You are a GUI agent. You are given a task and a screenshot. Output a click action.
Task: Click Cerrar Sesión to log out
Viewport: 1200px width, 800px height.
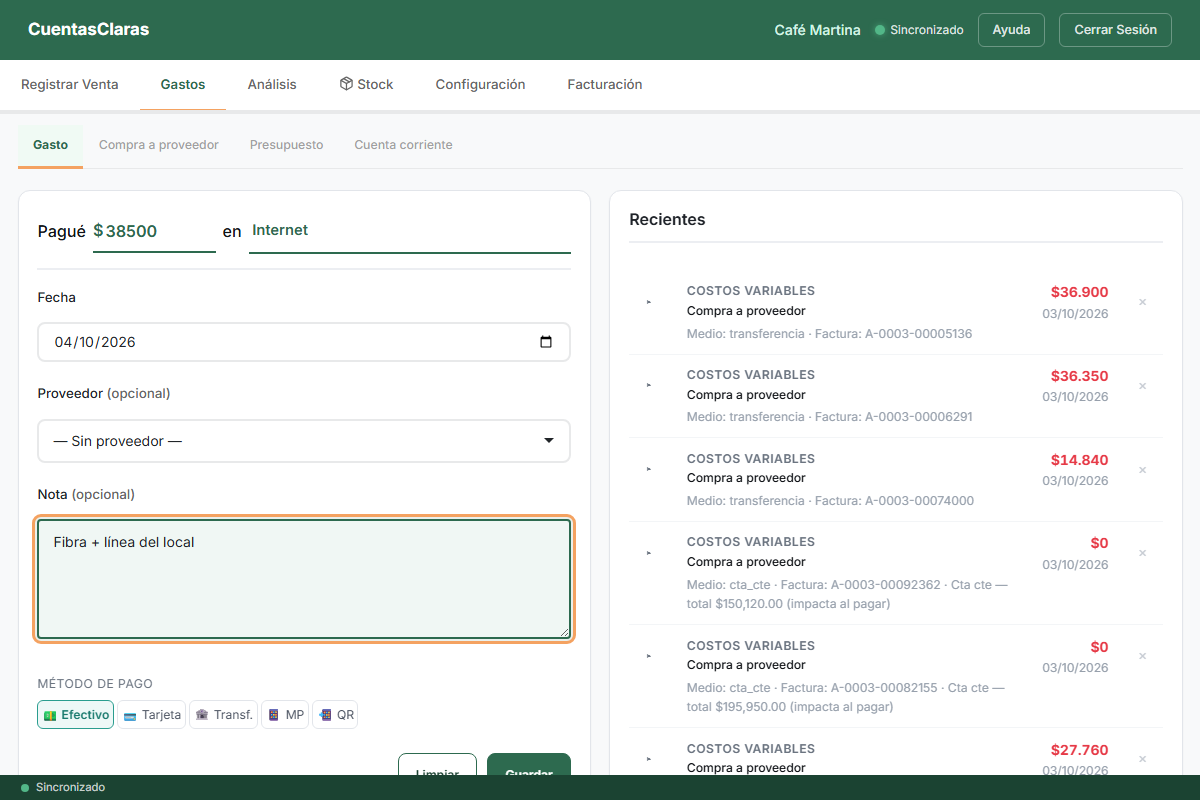(x=1115, y=30)
